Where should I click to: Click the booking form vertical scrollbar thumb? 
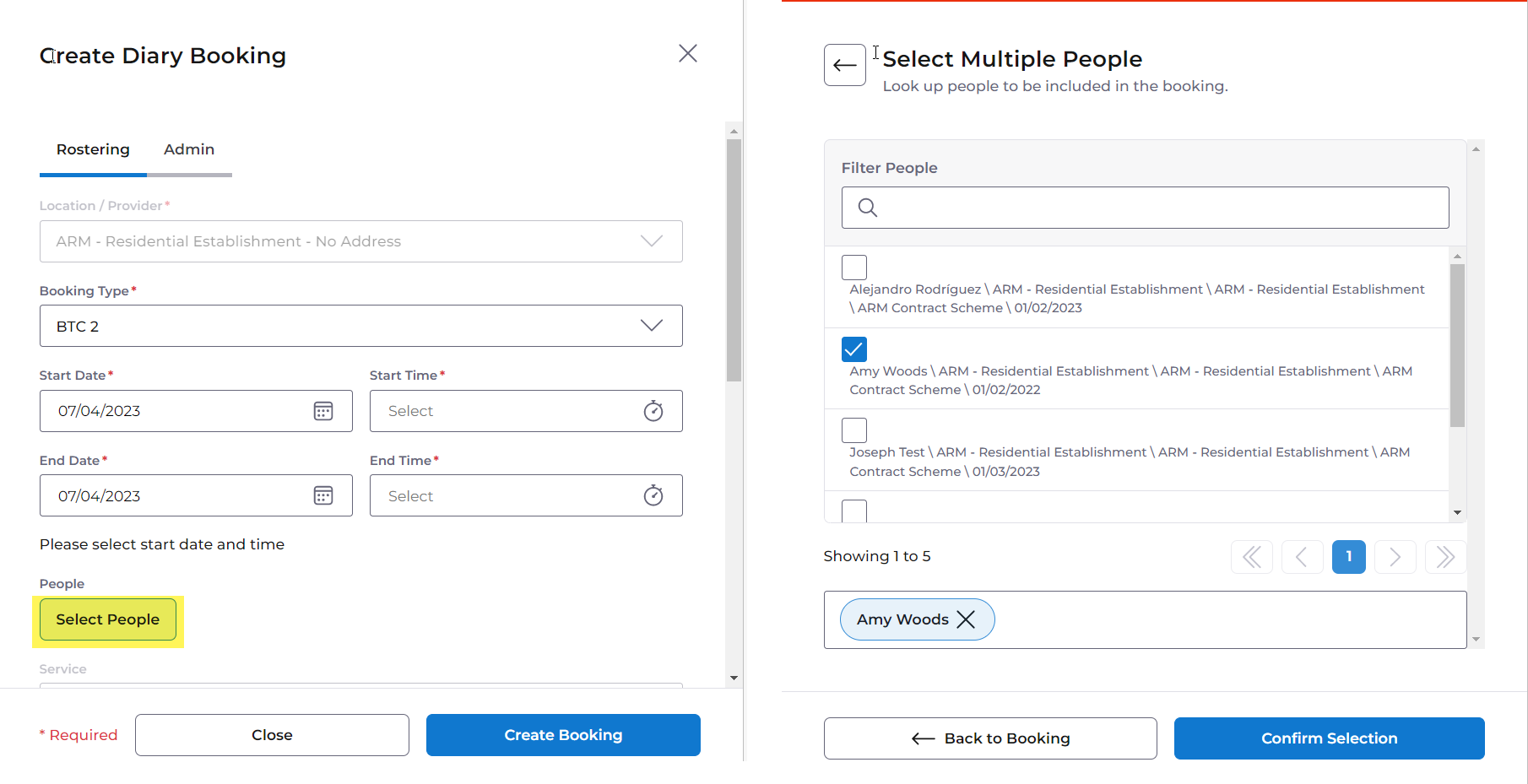pos(734,260)
